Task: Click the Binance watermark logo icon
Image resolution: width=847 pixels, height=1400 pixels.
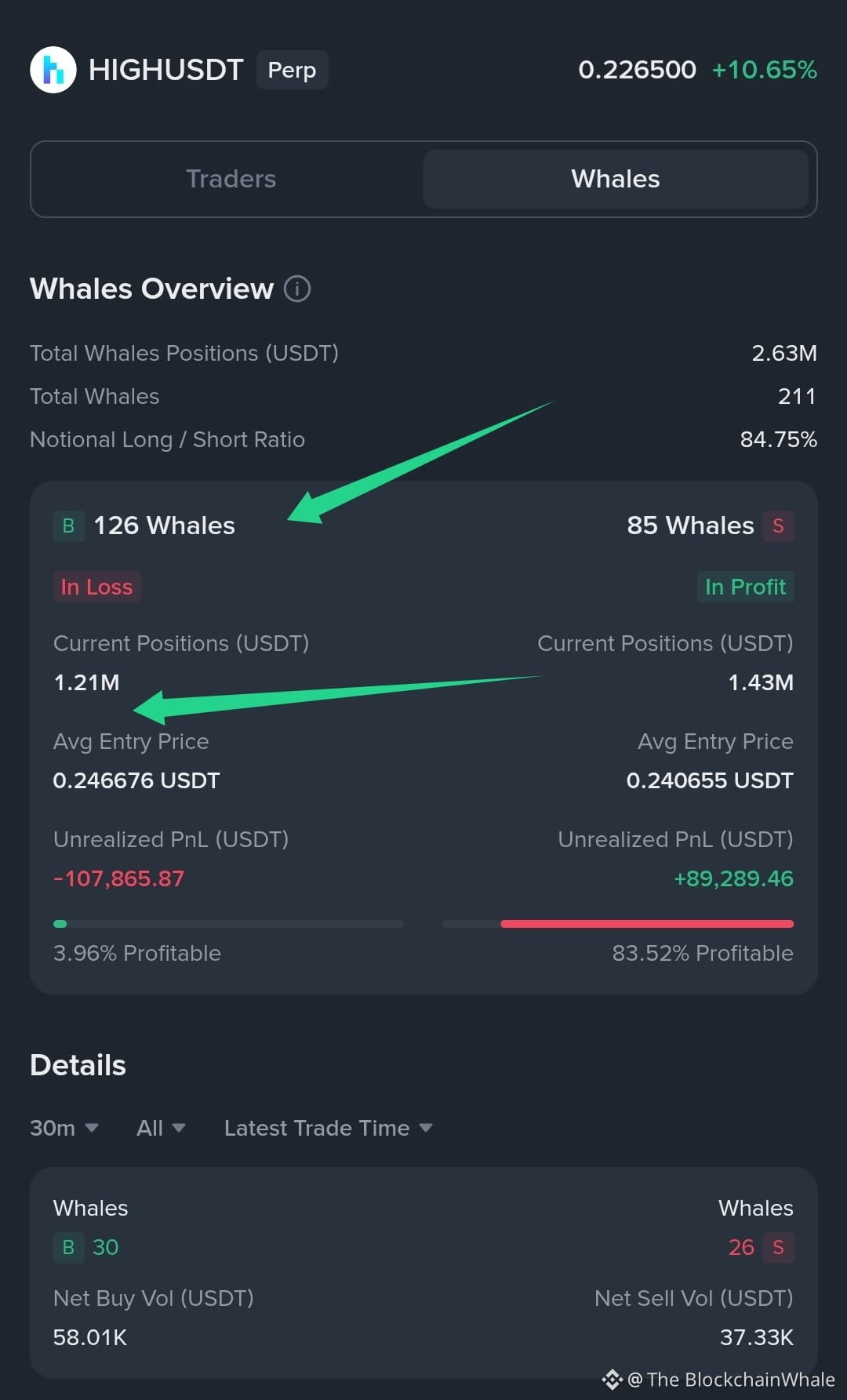Action: tap(612, 1380)
